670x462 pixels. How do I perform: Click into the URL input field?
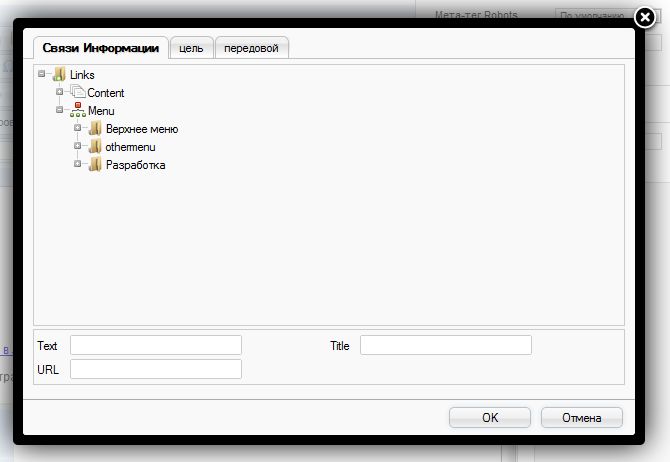[x=156, y=369]
